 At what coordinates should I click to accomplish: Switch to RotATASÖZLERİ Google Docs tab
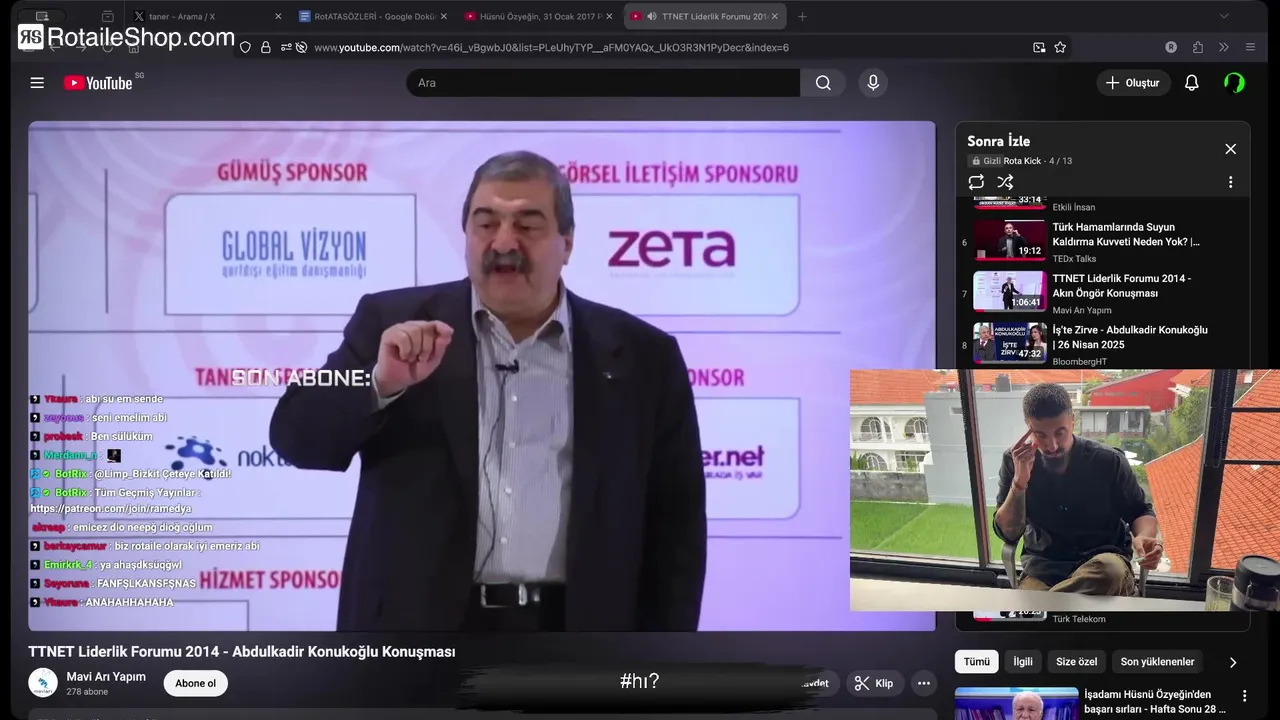coord(372,16)
